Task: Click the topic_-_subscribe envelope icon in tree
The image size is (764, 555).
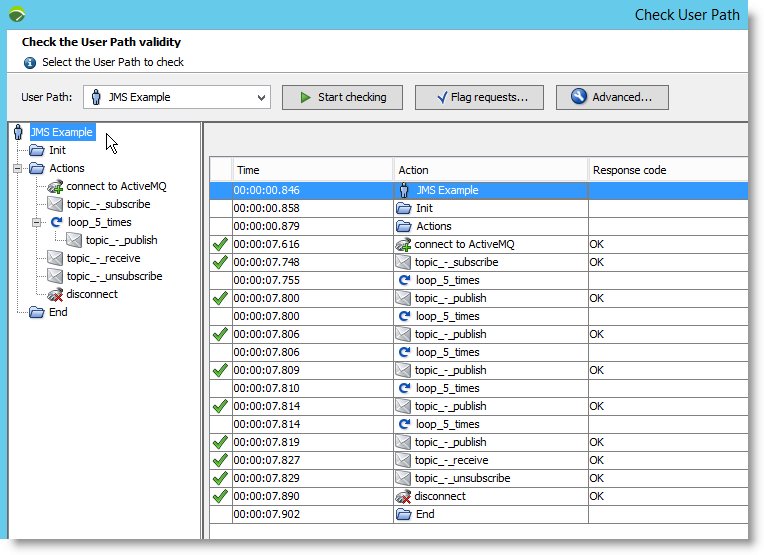Action: click(x=56, y=204)
